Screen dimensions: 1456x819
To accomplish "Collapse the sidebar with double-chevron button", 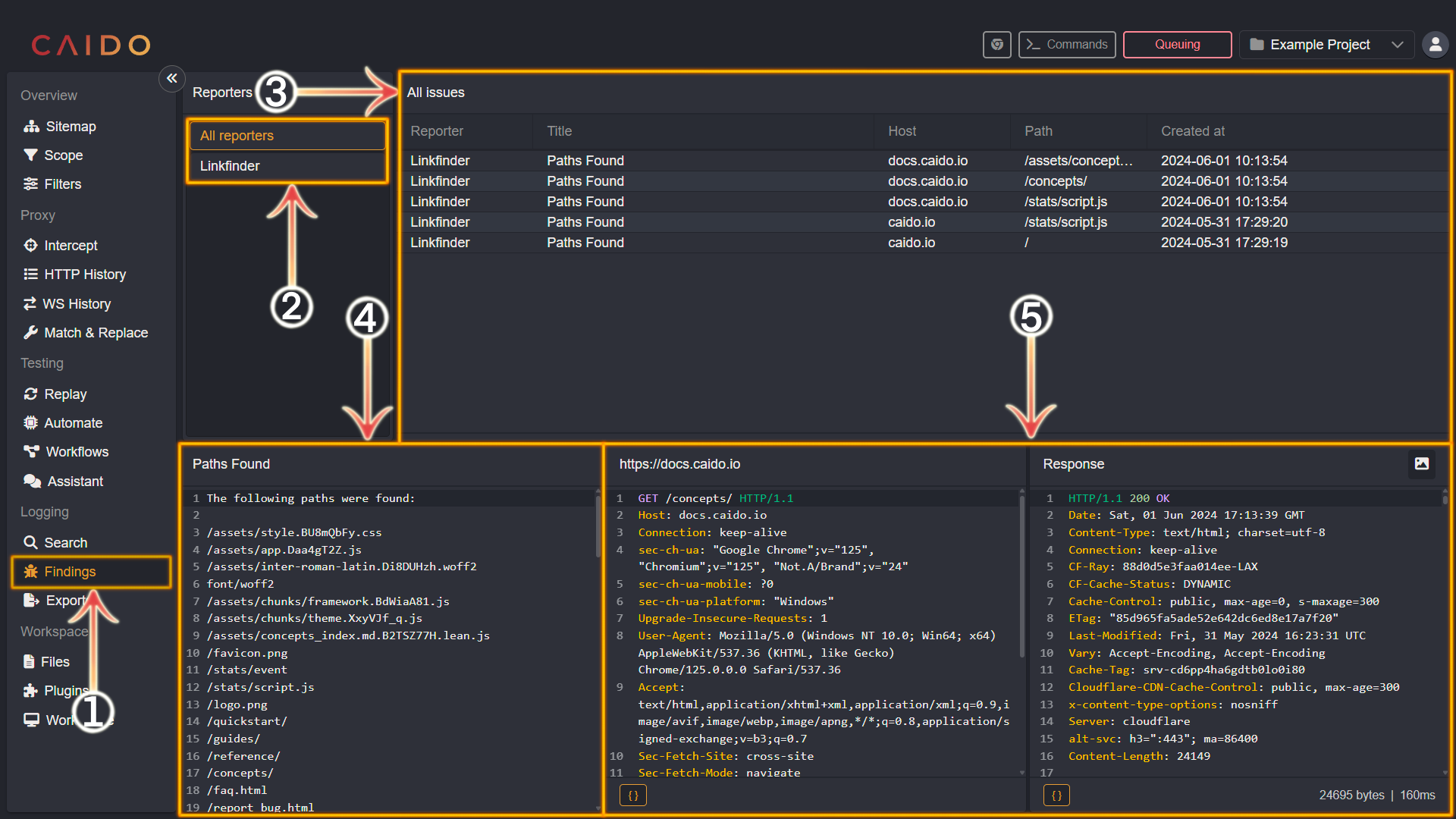I will (172, 78).
